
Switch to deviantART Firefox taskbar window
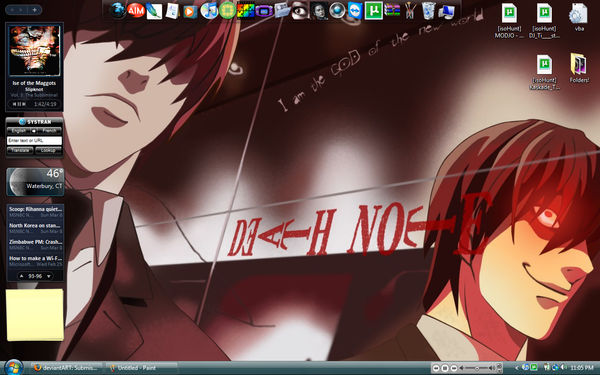pos(66,368)
